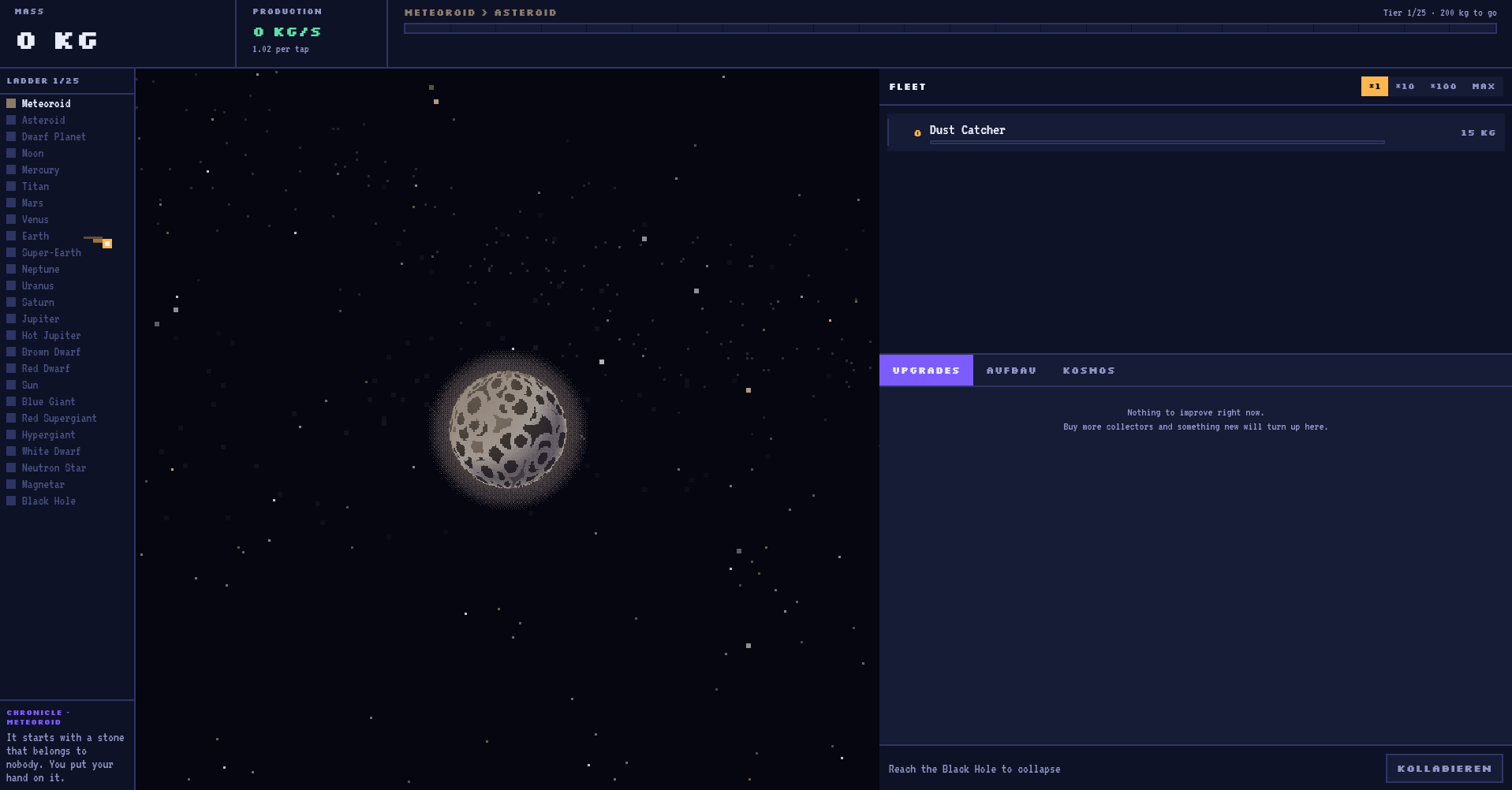Open the Upgrades tab

point(926,371)
